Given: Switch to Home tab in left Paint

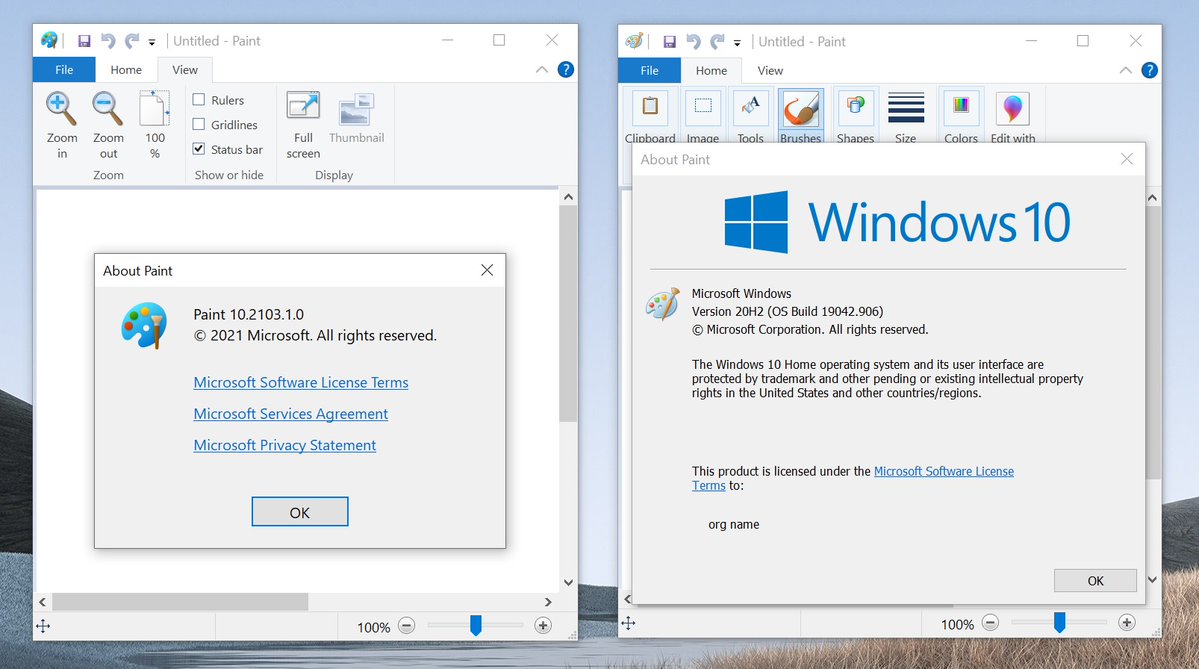Looking at the screenshot, I should [x=126, y=70].
